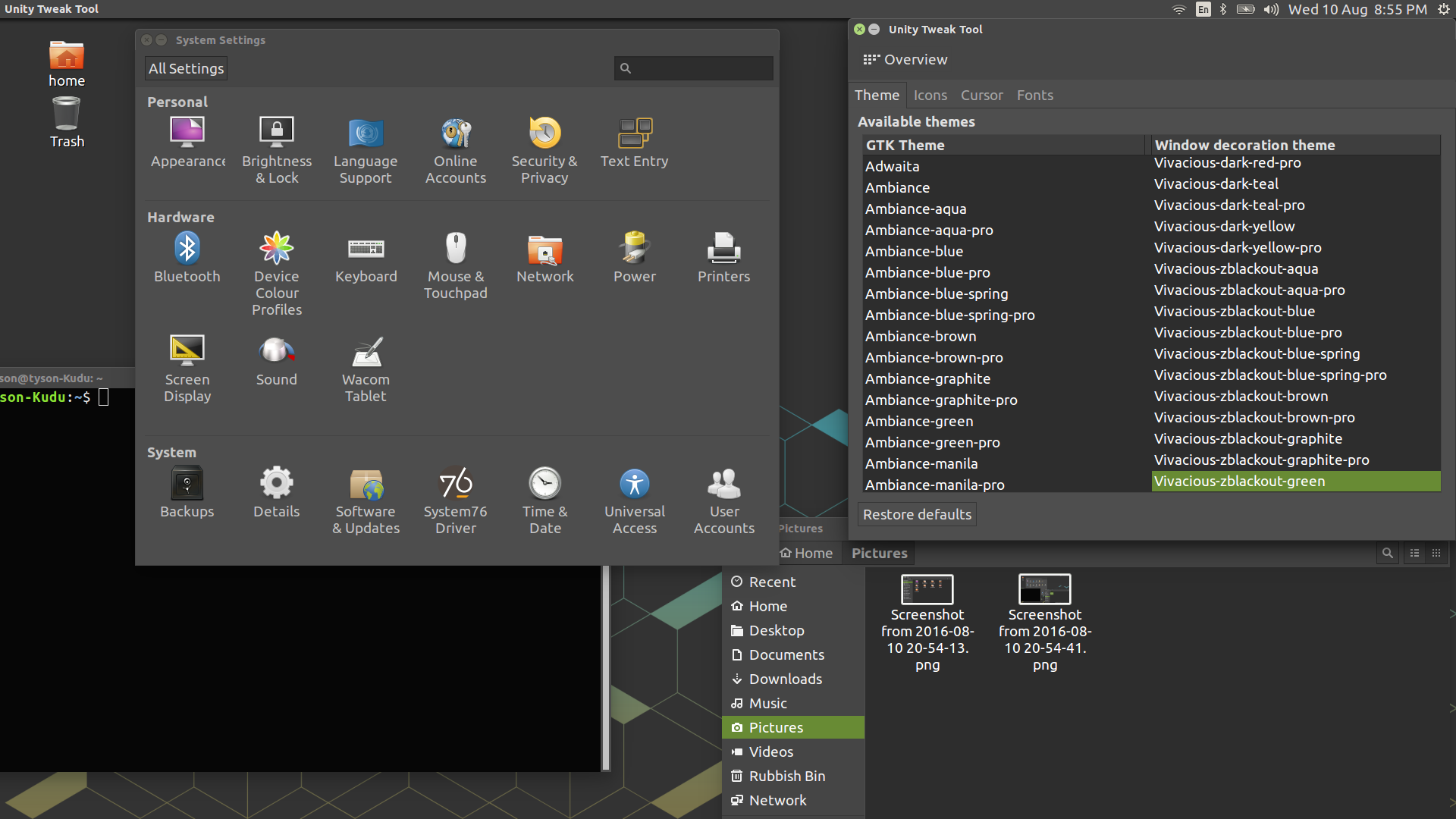Click the Restore defaults button
This screenshot has width=1456, height=819.
[916, 514]
